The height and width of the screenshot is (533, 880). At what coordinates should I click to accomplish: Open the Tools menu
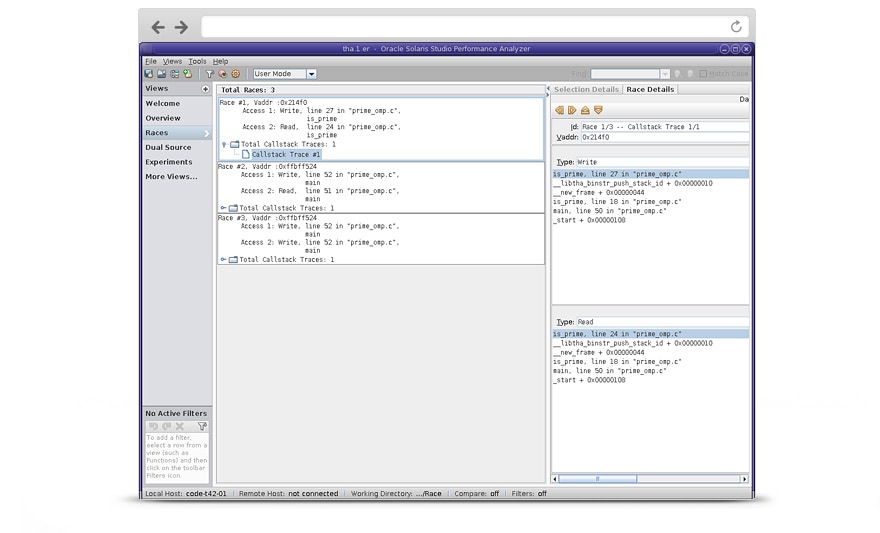(x=198, y=61)
